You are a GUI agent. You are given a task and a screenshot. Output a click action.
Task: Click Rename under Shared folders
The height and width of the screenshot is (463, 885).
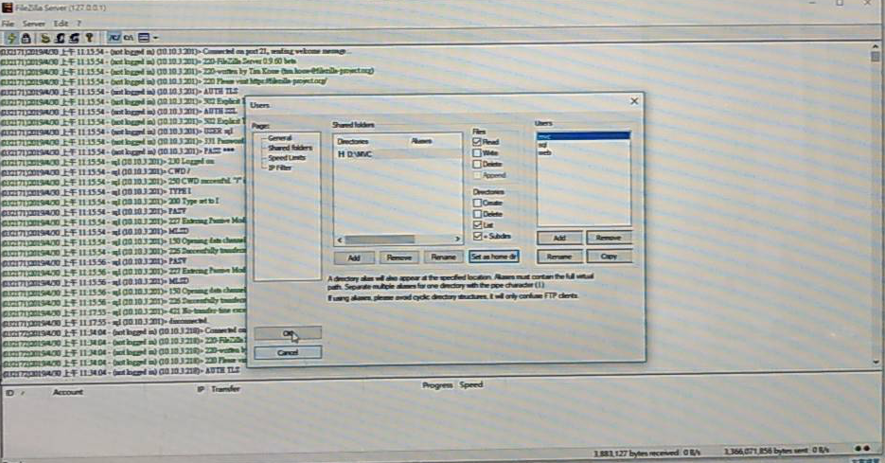pos(443,257)
